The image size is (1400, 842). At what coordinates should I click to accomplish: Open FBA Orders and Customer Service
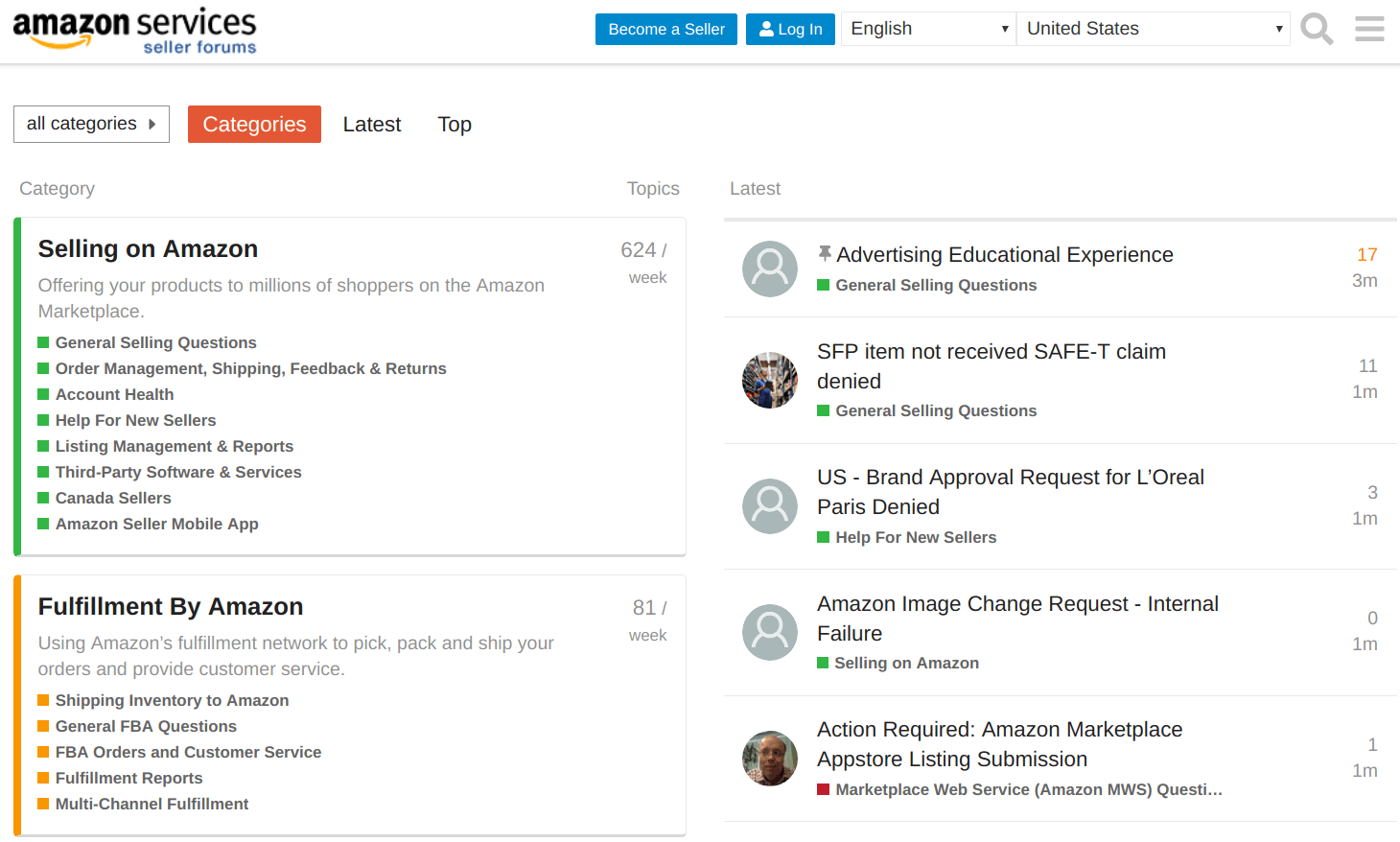188,752
